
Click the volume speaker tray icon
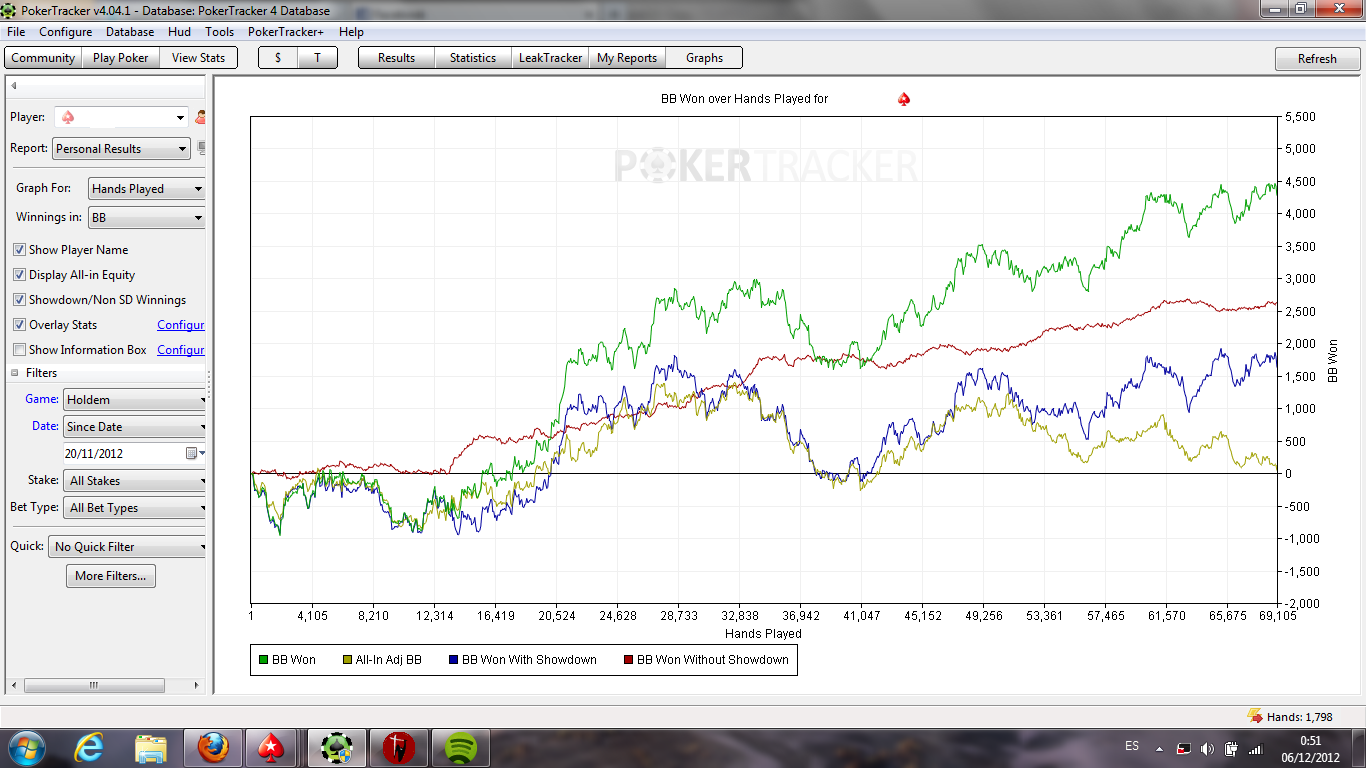pyautogui.click(x=1207, y=748)
